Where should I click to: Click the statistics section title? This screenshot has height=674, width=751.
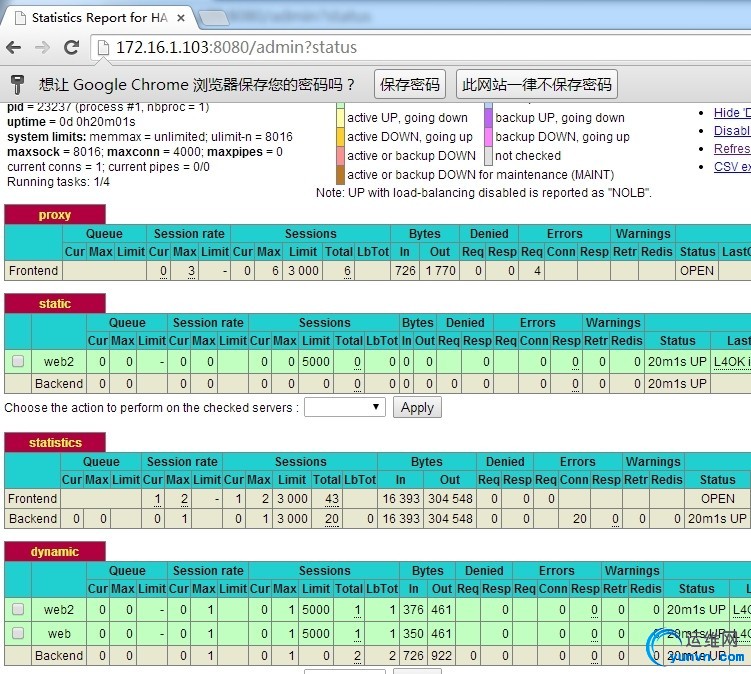click(55, 442)
